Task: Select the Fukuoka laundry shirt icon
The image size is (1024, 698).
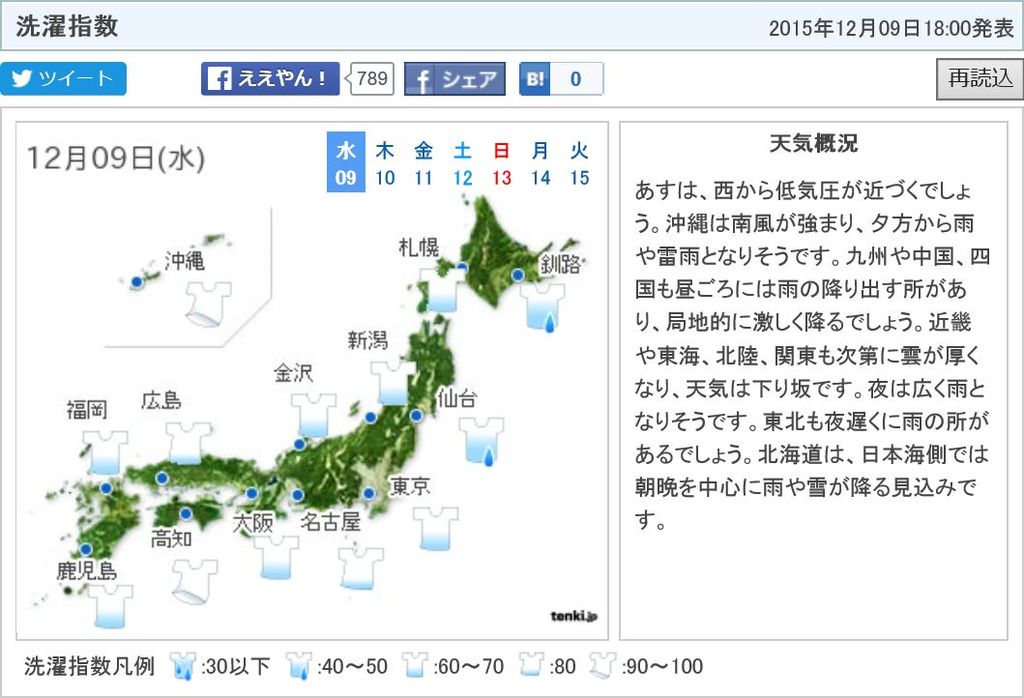Action: click(x=106, y=451)
